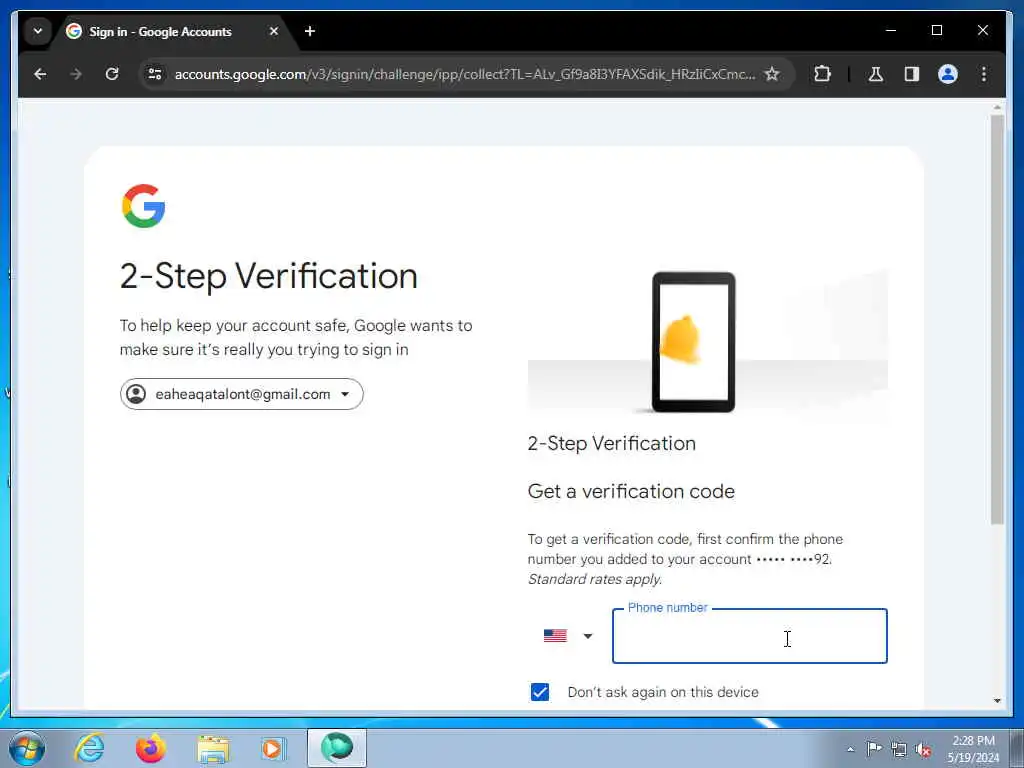This screenshot has width=1024, height=768.
Task: Click 'Get a verification code' text
Action: click(x=631, y=491)
